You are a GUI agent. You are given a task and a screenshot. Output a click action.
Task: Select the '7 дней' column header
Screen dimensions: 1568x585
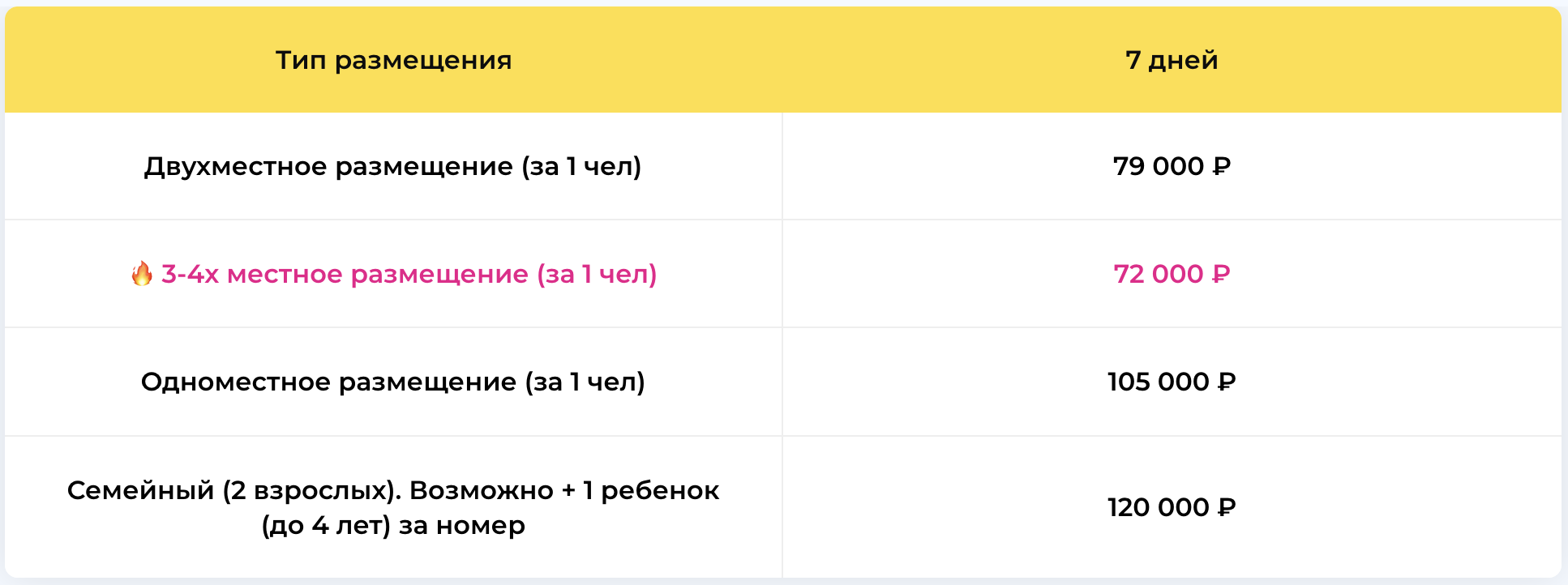(1172, 60)
